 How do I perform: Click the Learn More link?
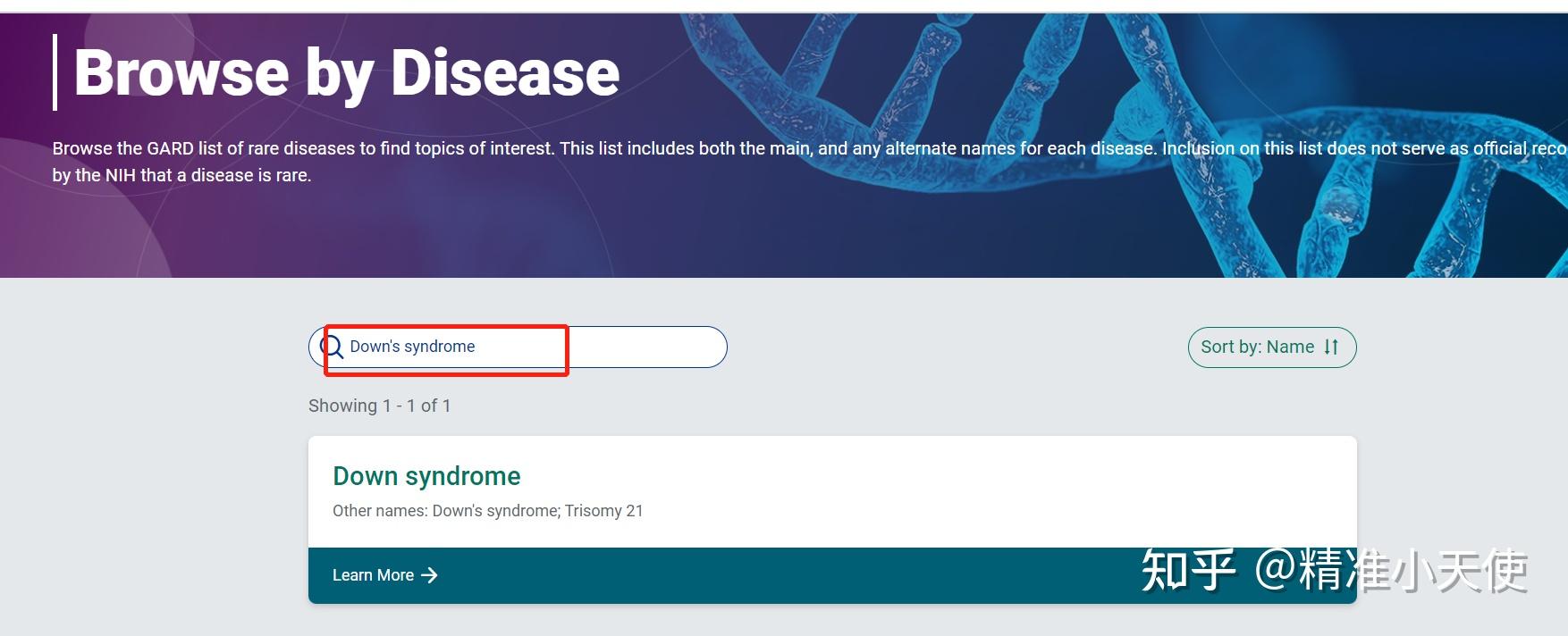pyautogui.click(x=374, y=575)
